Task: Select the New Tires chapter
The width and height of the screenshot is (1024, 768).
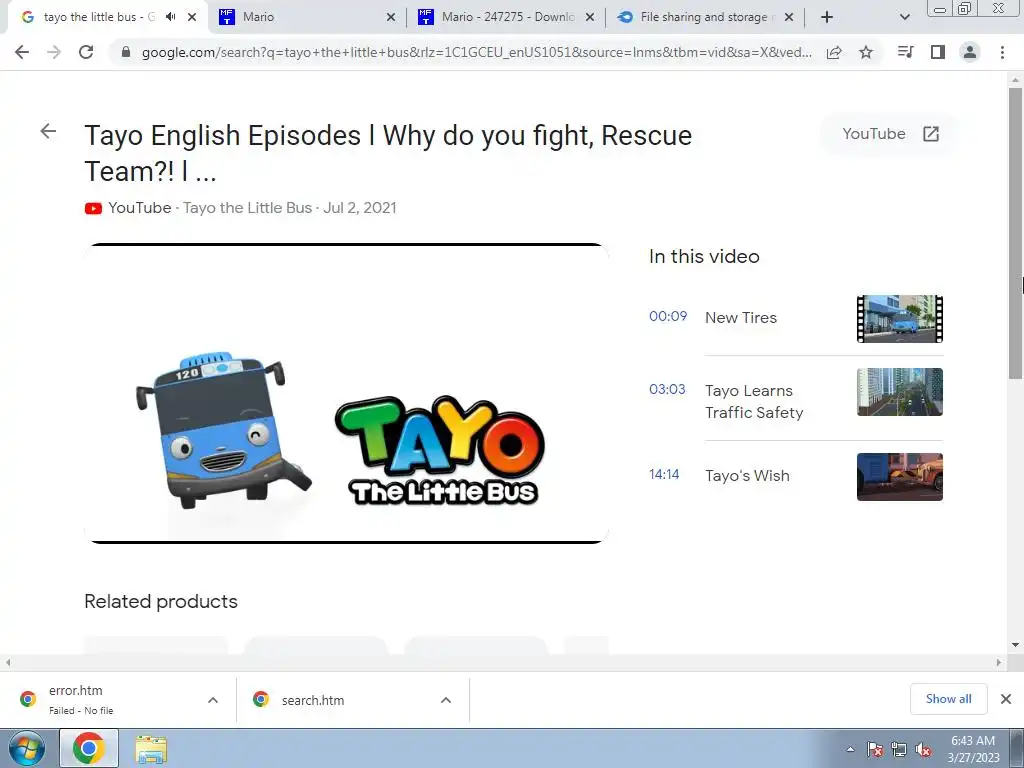Action: [x=741, y=317]
